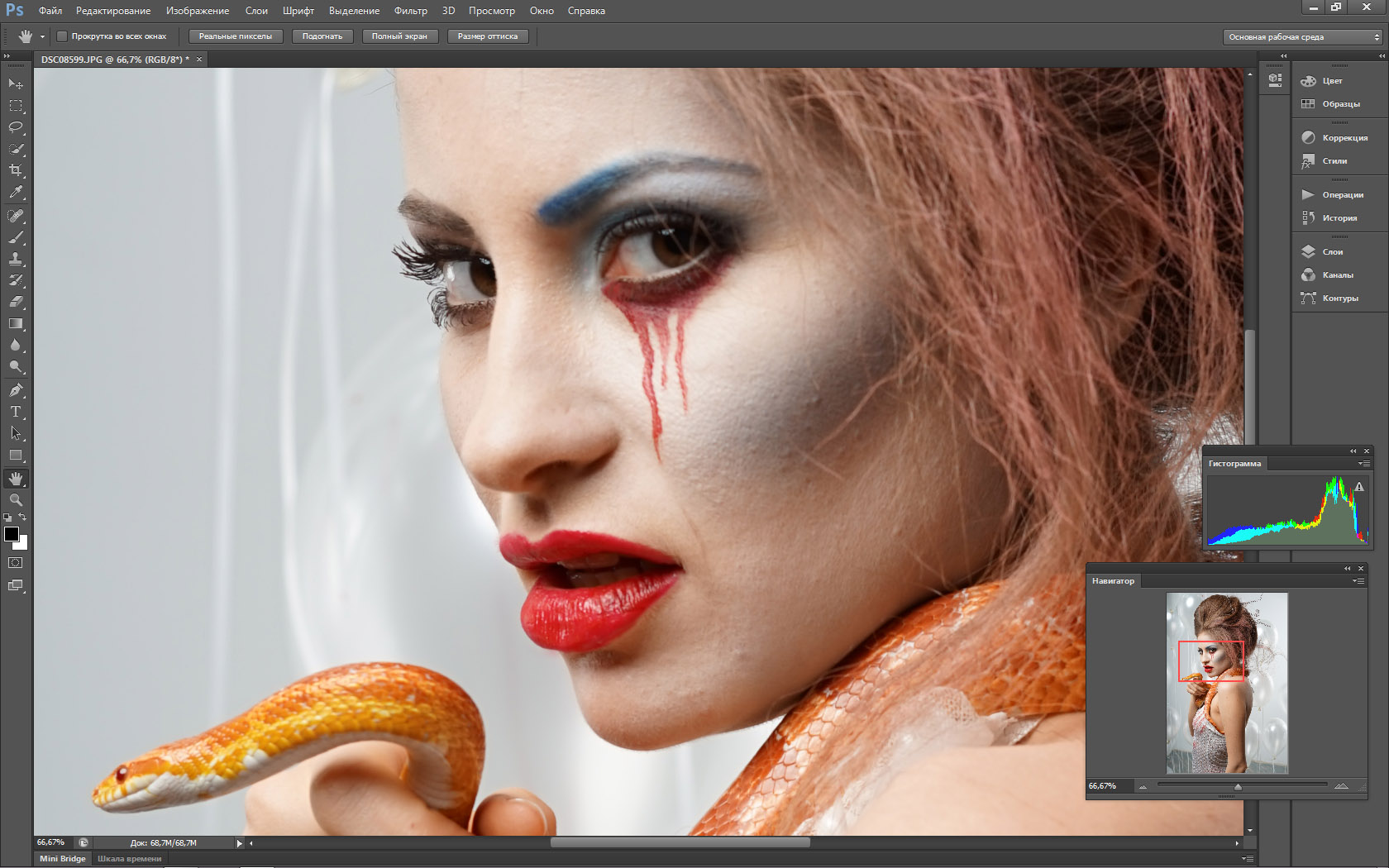Reset default foreground and background colors
Screen dimensions: 1389x868
[7, 517]
